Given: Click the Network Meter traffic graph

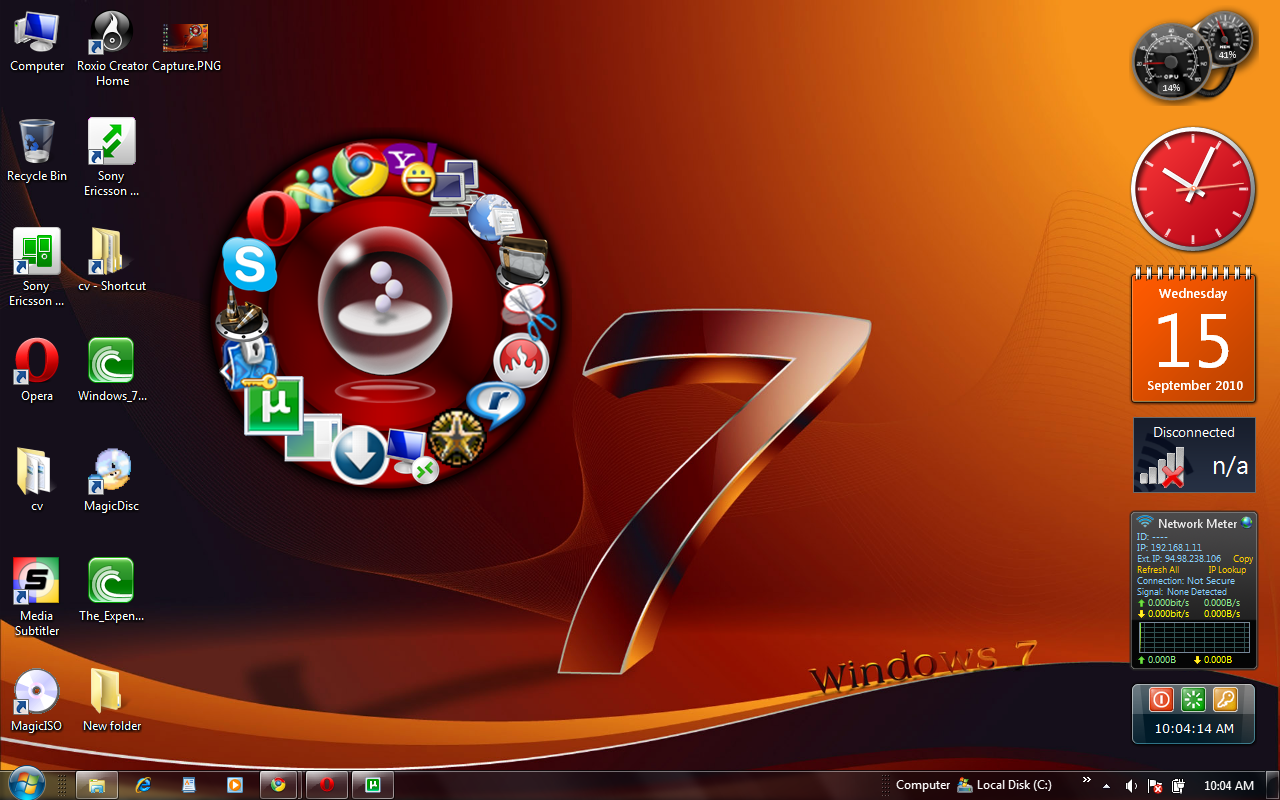Looking at the screenshot, I should click(1194, 637).
